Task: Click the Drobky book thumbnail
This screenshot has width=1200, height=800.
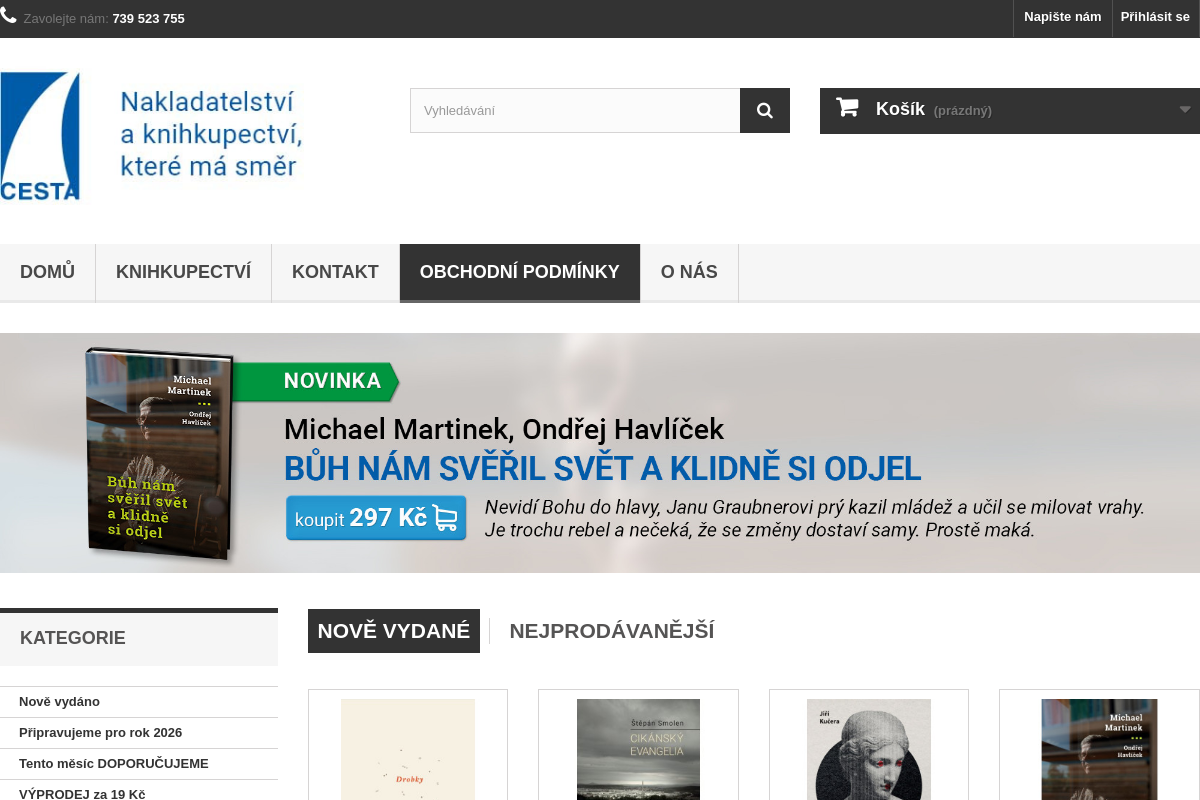Action: 408,749
